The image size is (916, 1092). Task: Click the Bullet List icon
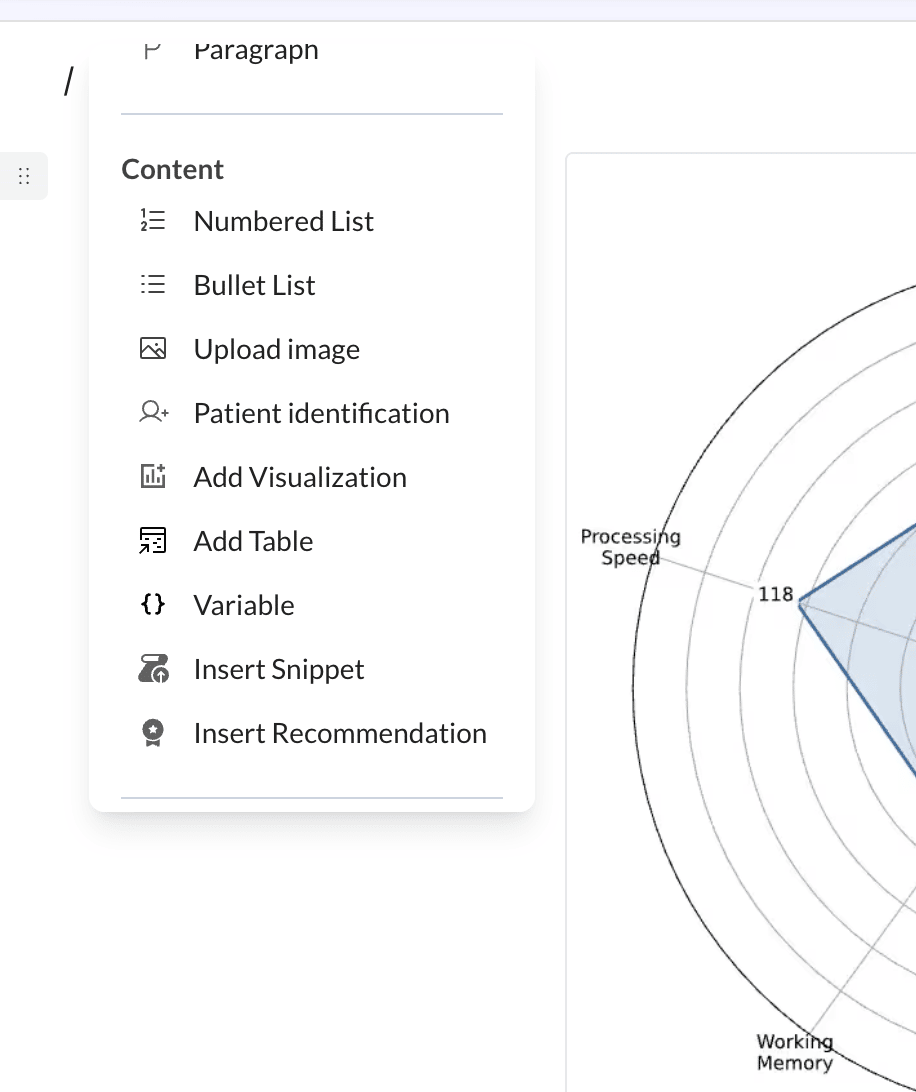[x=153, y=284]
